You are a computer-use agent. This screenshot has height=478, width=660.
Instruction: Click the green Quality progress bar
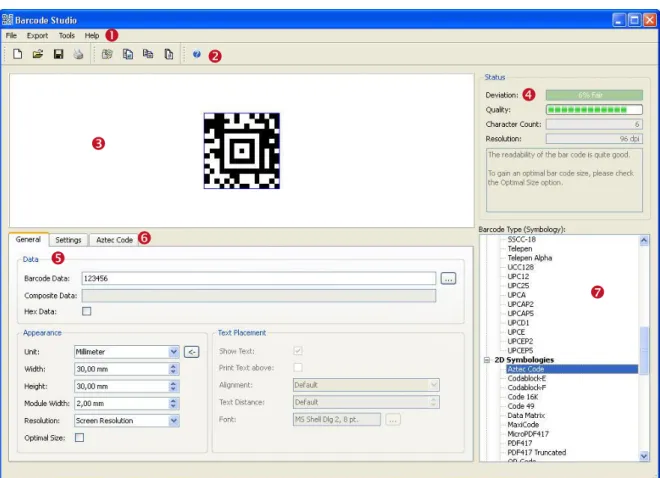(594, 110)
